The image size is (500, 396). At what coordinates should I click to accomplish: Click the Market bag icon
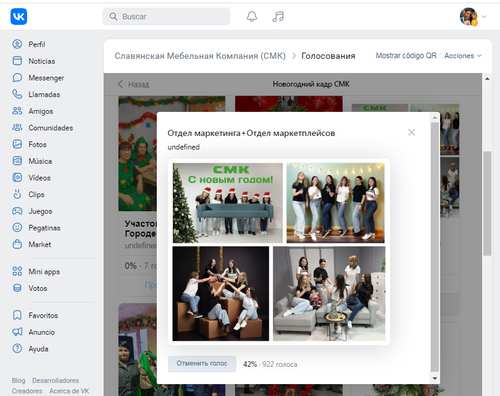point(17,244)
